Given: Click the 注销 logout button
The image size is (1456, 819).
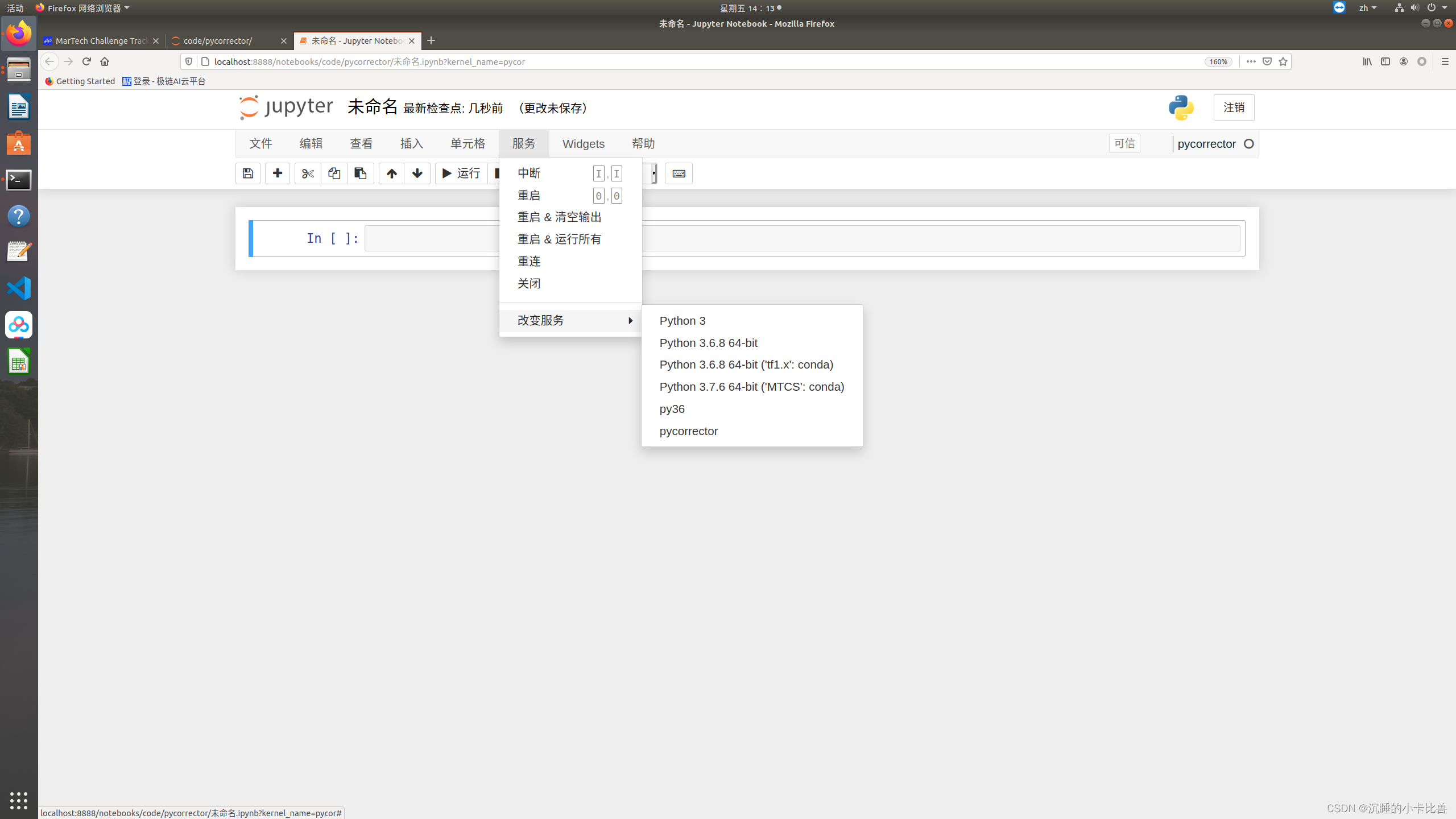Looking at the screenshot, I should 1234,107.
